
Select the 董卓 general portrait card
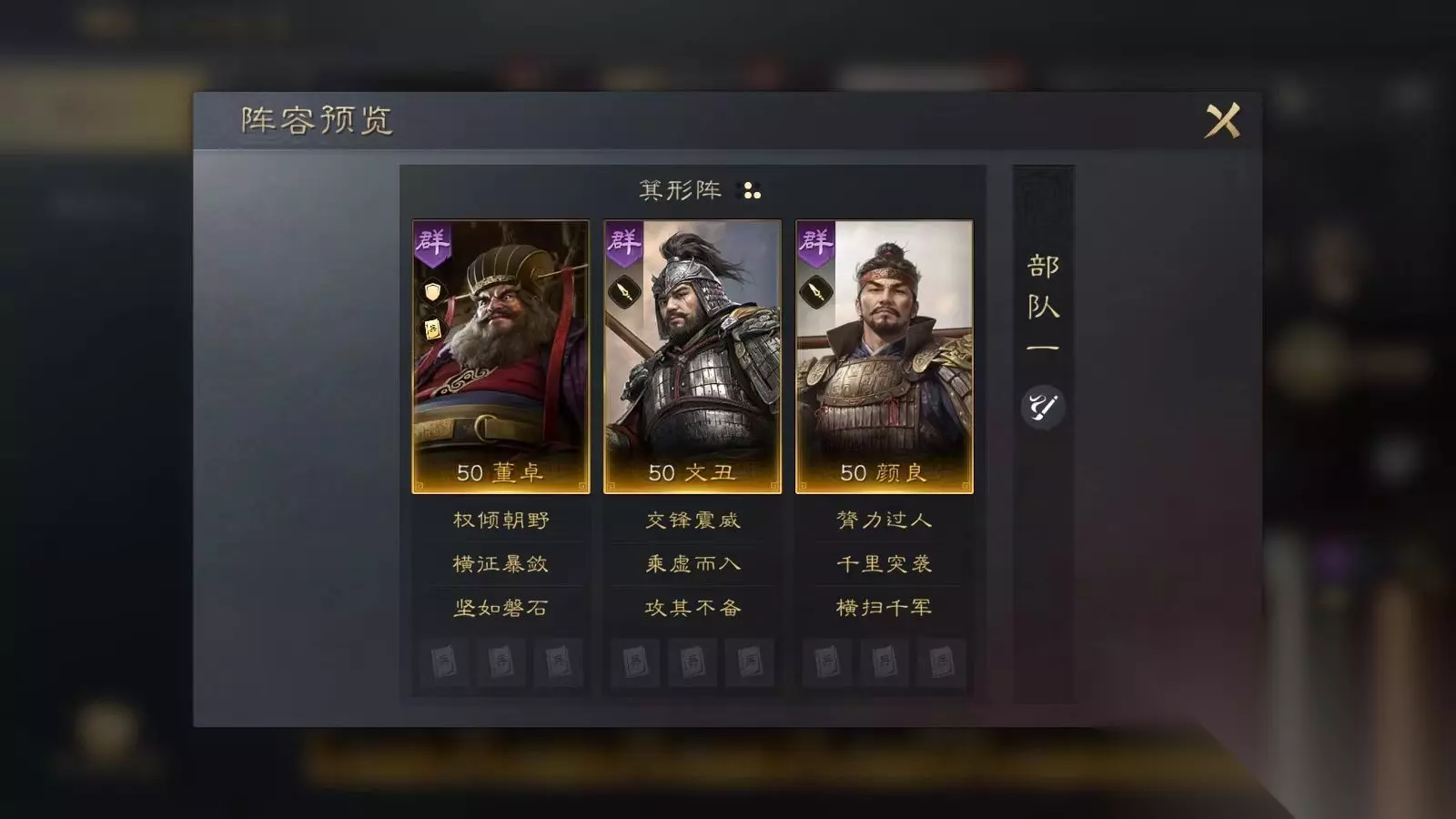tap(501, 357)
